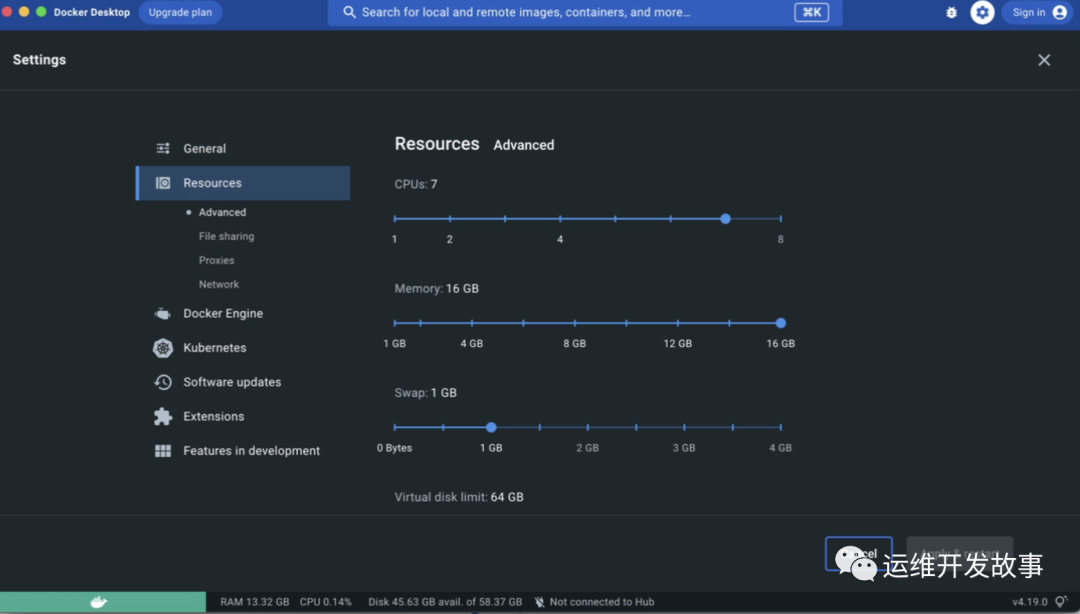Click the v4.19.0 version label

pyautogui.click(x=1029, y=602)
